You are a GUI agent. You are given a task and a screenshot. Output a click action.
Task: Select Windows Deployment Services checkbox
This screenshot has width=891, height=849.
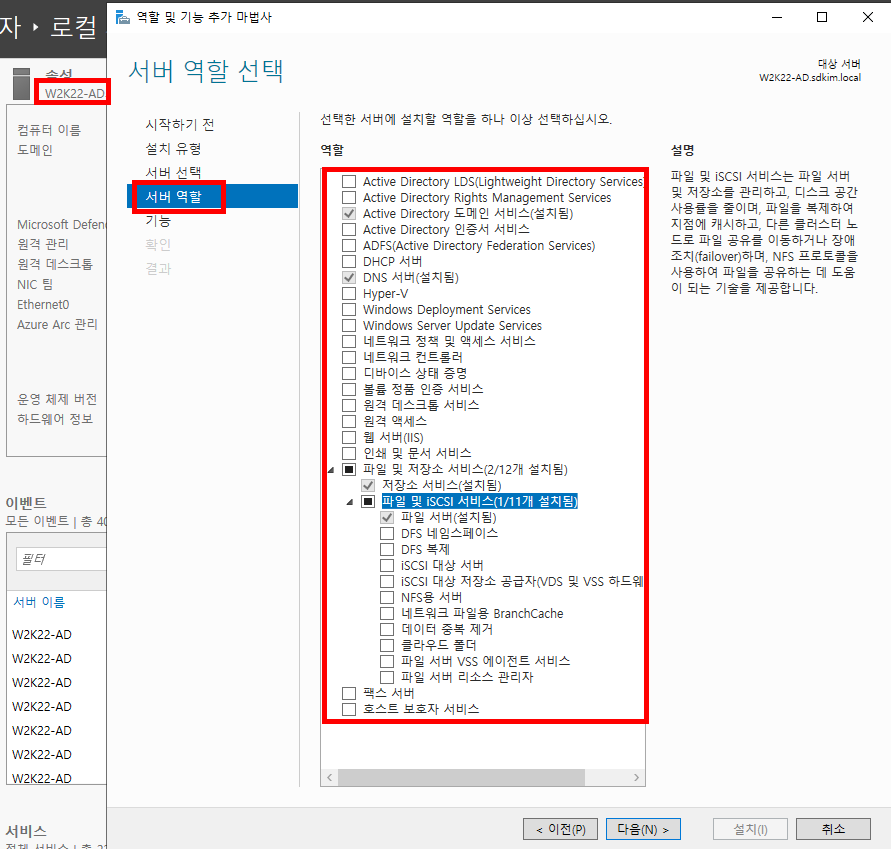click(349, 310)
